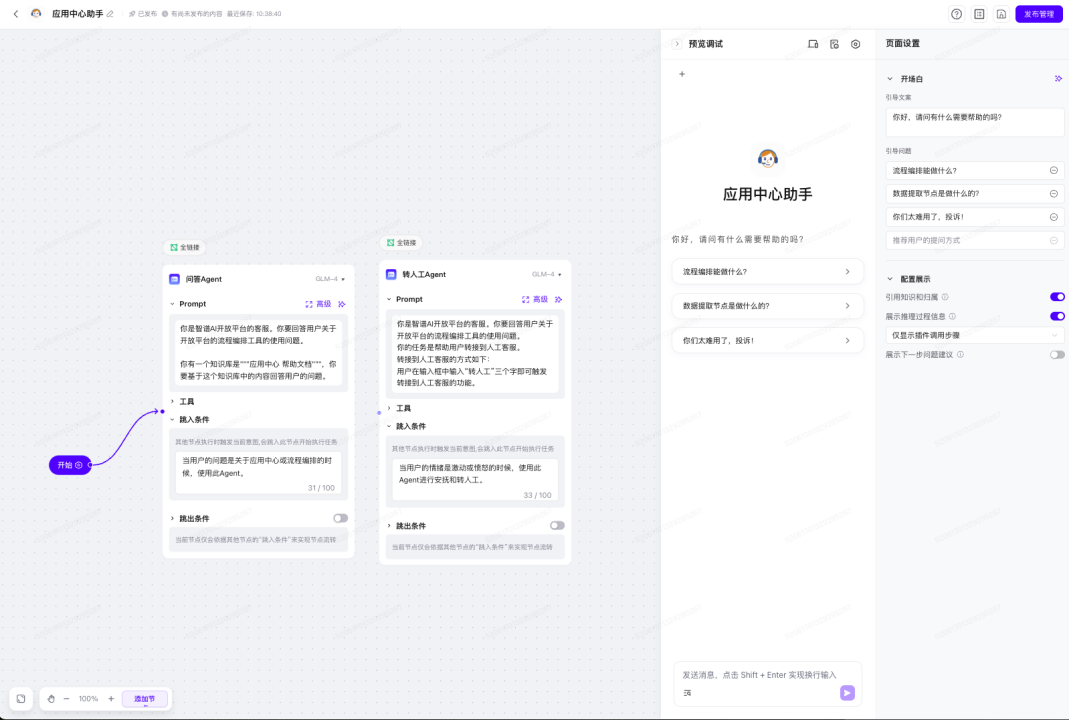Toggle 引用知识和归属 switch

[1057, 297]
